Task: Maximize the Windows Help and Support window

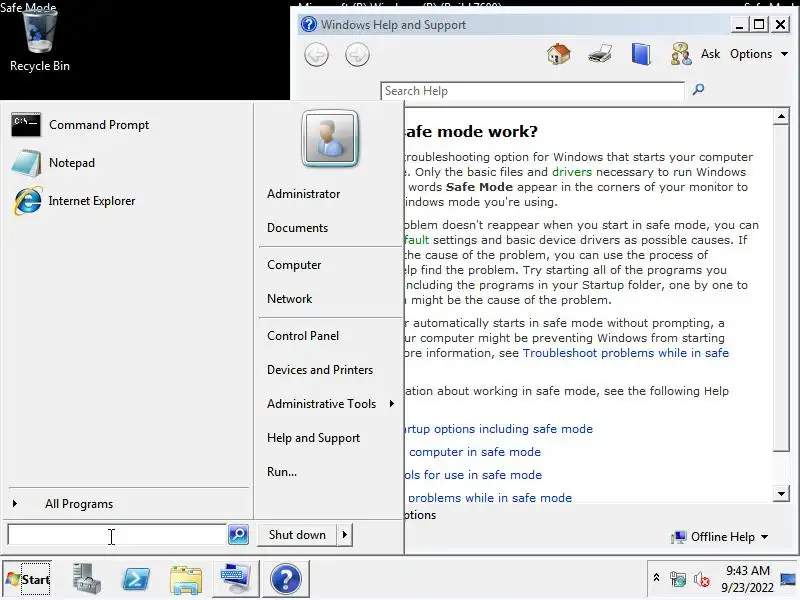Action: [x=759, y=24]
